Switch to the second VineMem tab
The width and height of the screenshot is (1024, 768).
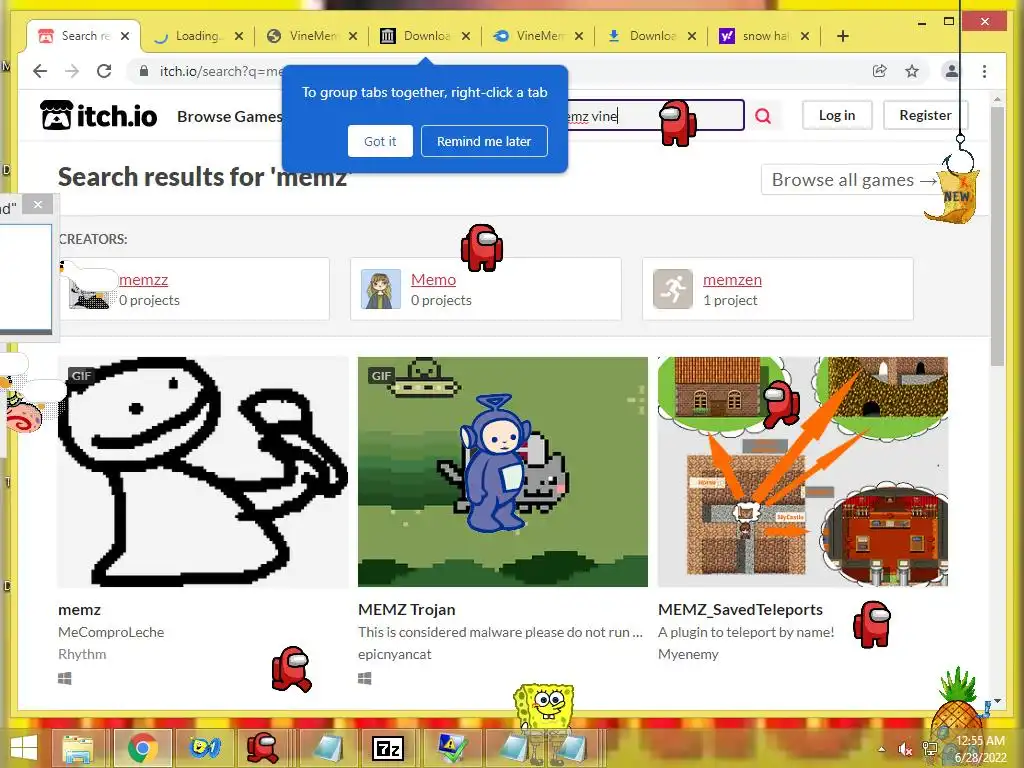pyautogui.click(x=537, y=36)
